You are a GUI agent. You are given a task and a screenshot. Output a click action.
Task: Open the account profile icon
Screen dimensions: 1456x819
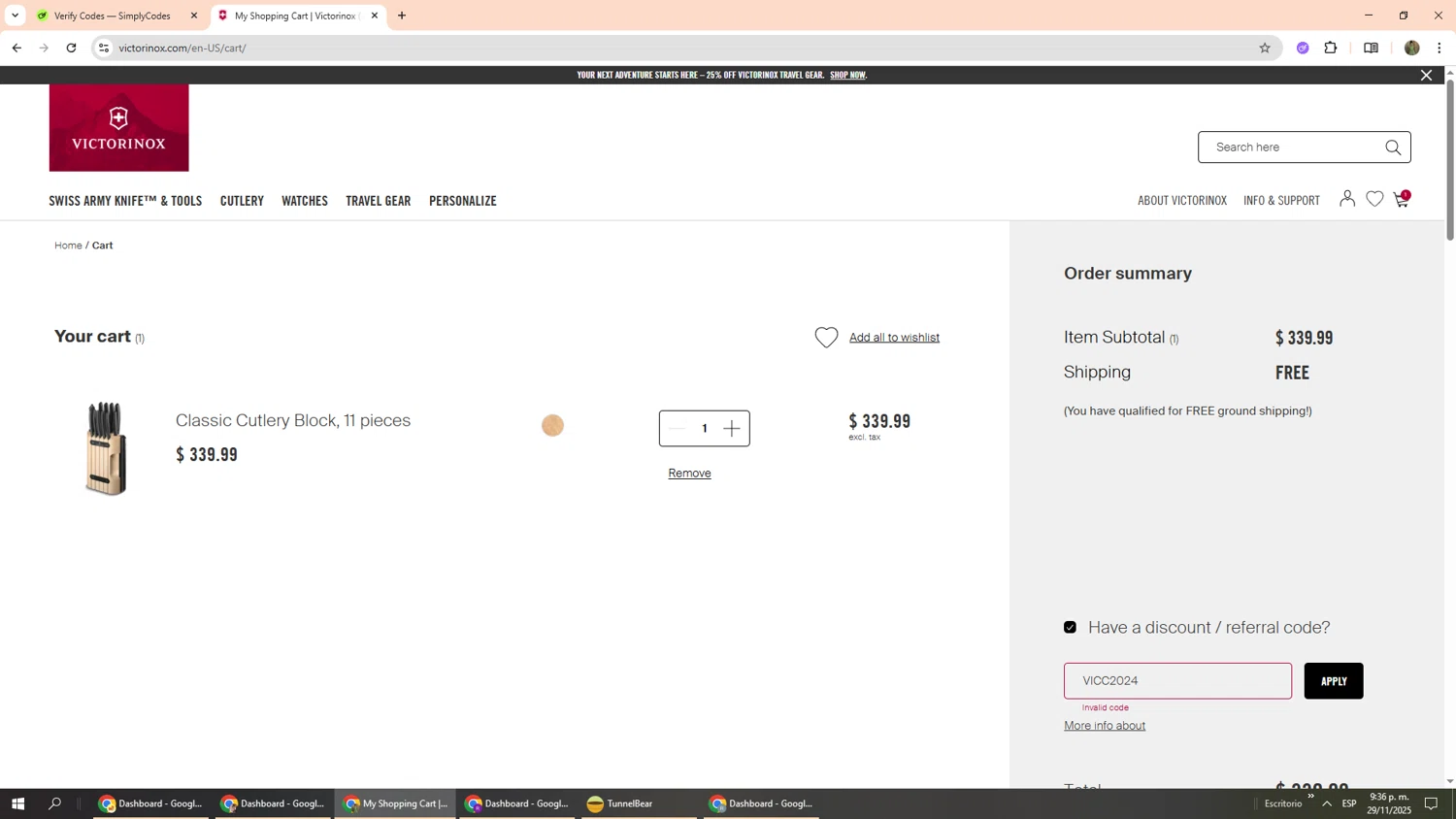(x=1346, y=199)
